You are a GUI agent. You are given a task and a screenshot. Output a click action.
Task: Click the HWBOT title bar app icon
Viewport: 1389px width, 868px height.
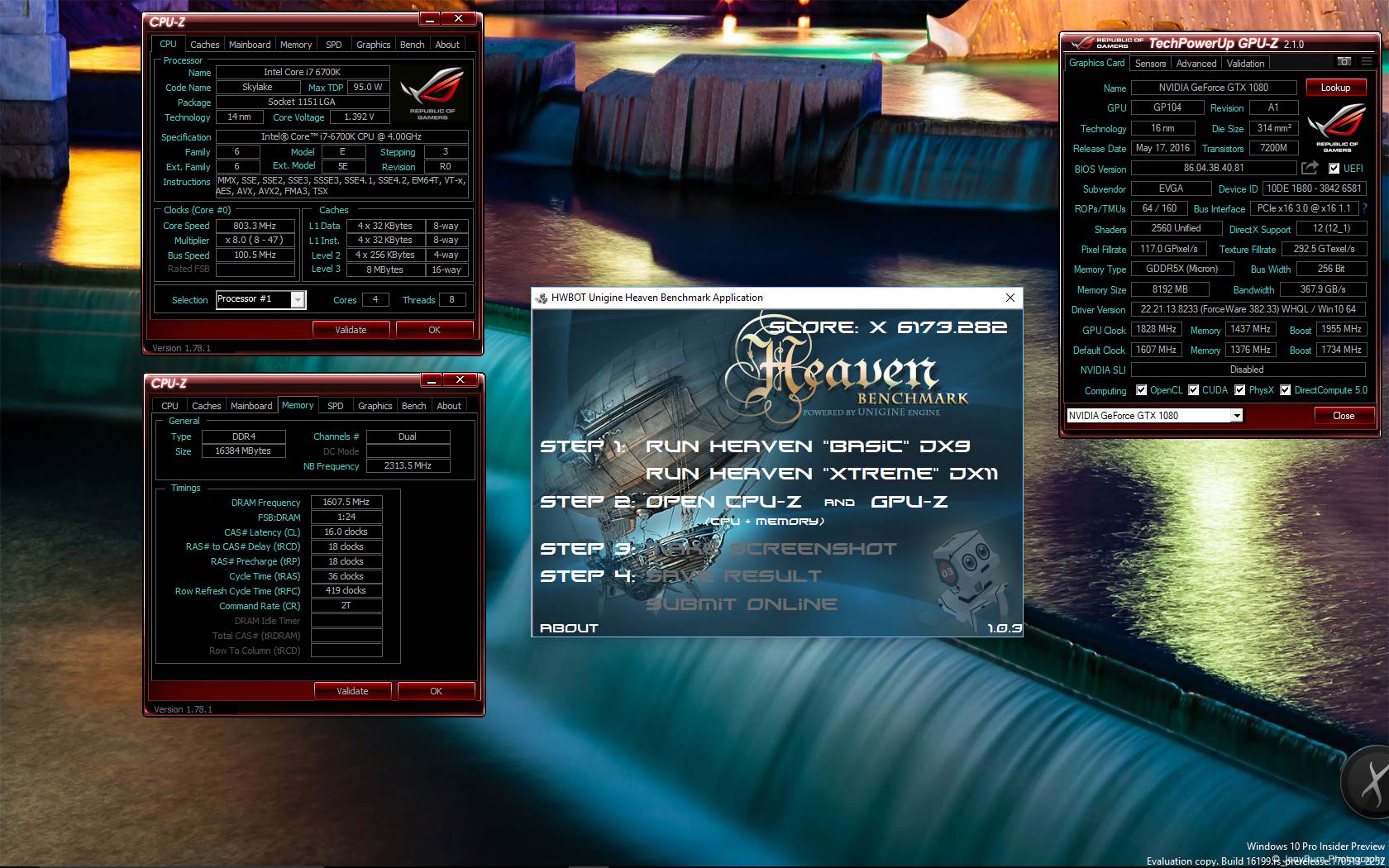[x=542, y=298]
